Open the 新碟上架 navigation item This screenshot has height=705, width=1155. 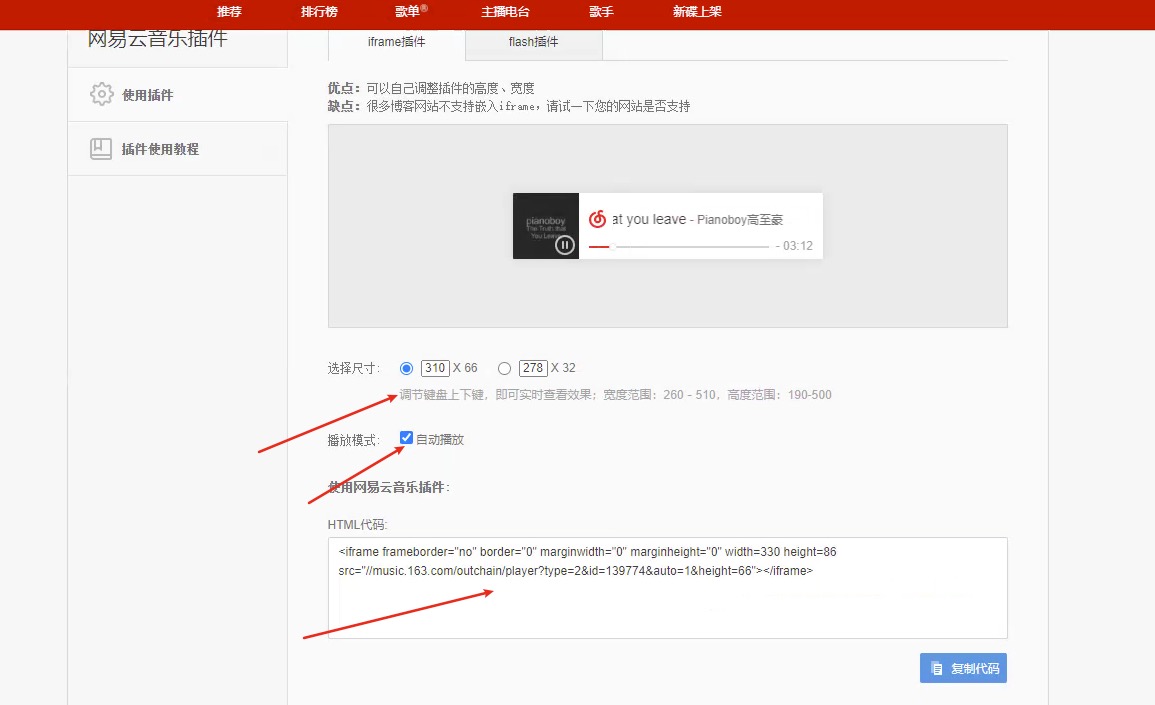click(x=697, y=12)
